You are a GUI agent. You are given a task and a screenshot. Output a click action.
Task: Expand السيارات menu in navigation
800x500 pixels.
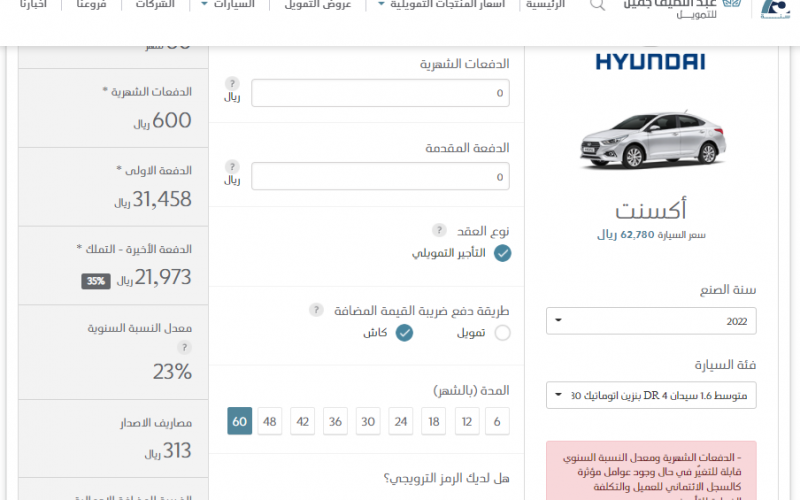click(228, 4)
